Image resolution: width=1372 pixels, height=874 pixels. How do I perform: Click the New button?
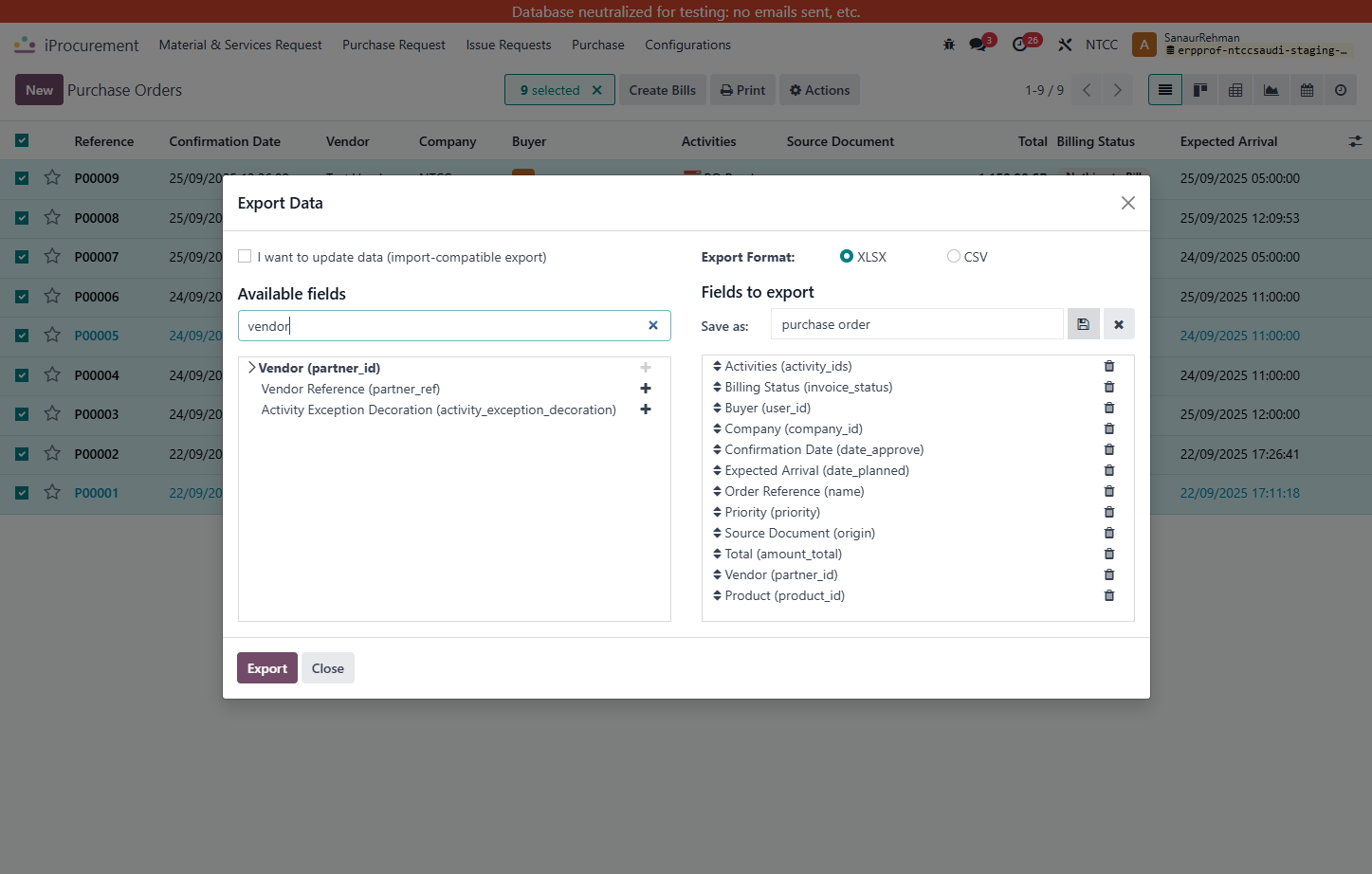tap(39, 90)
